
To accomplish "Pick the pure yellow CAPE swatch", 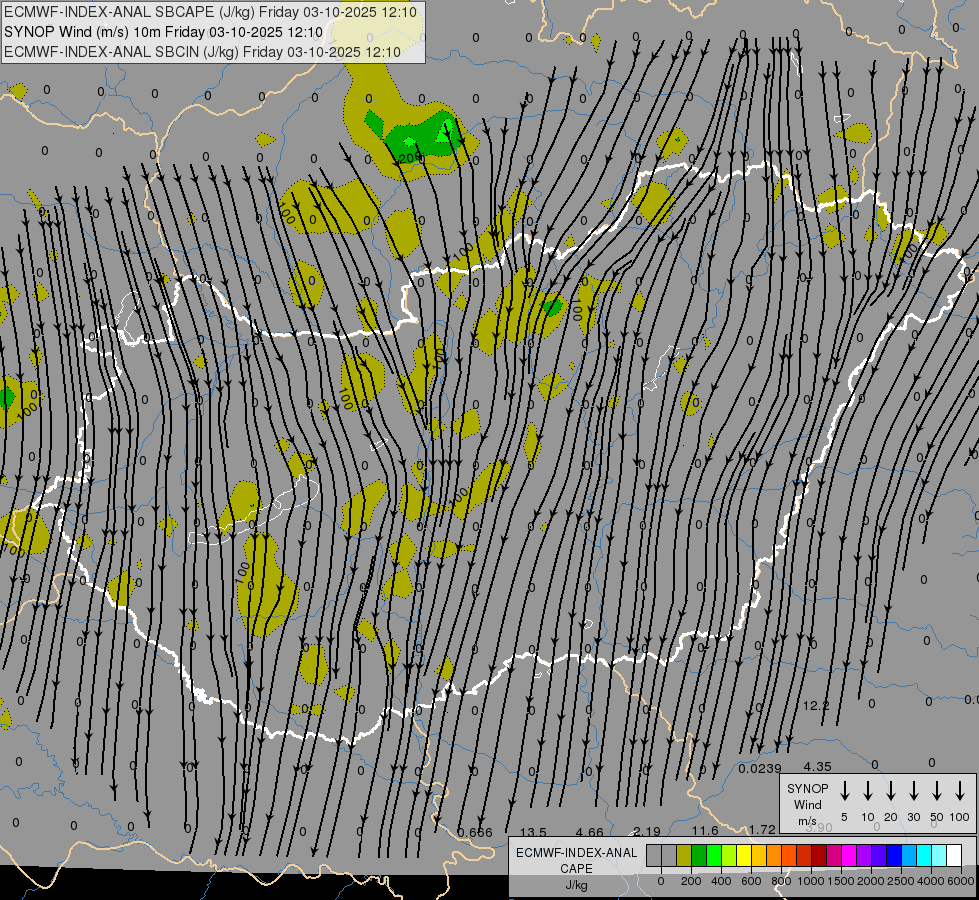I will [x=744, y=855].
